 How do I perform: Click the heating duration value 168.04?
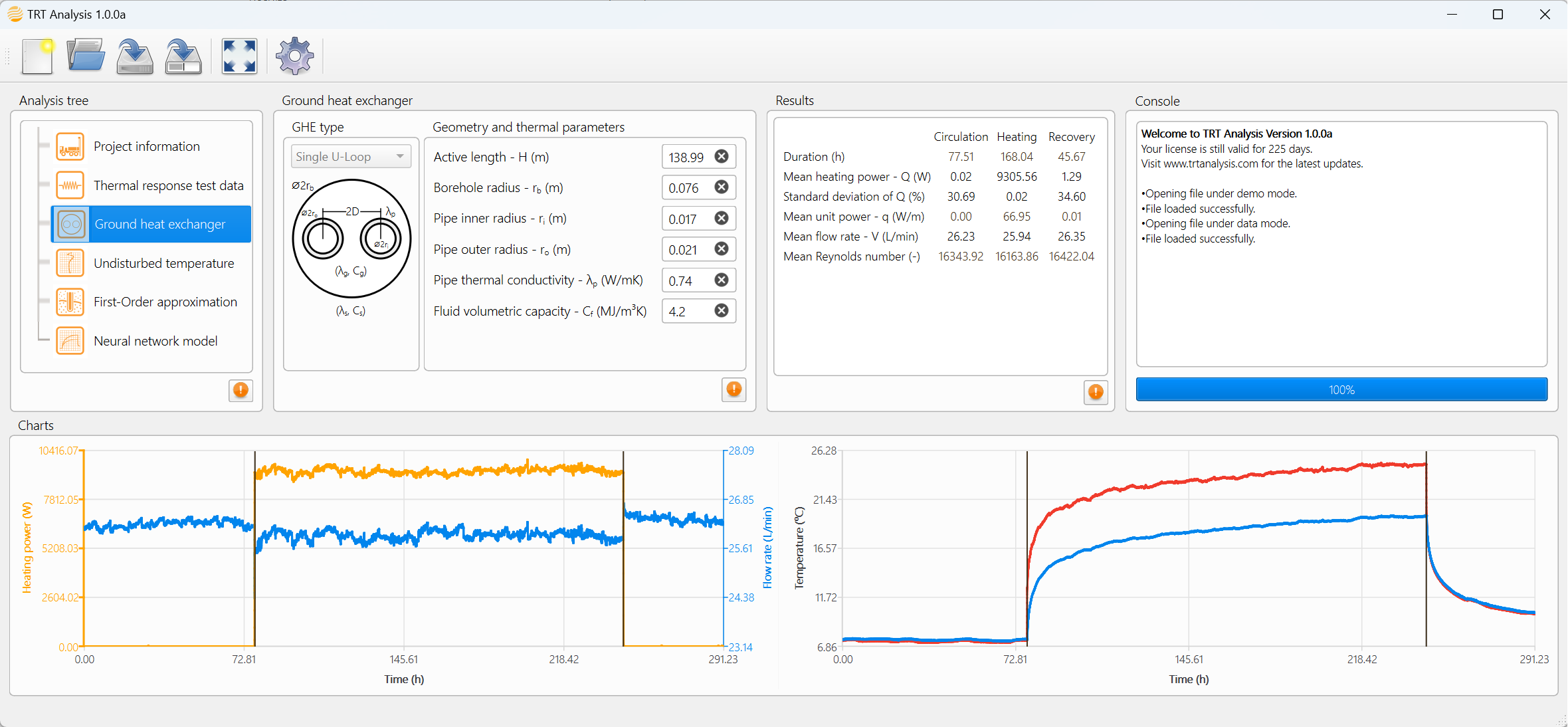[x=1017, y=157]
